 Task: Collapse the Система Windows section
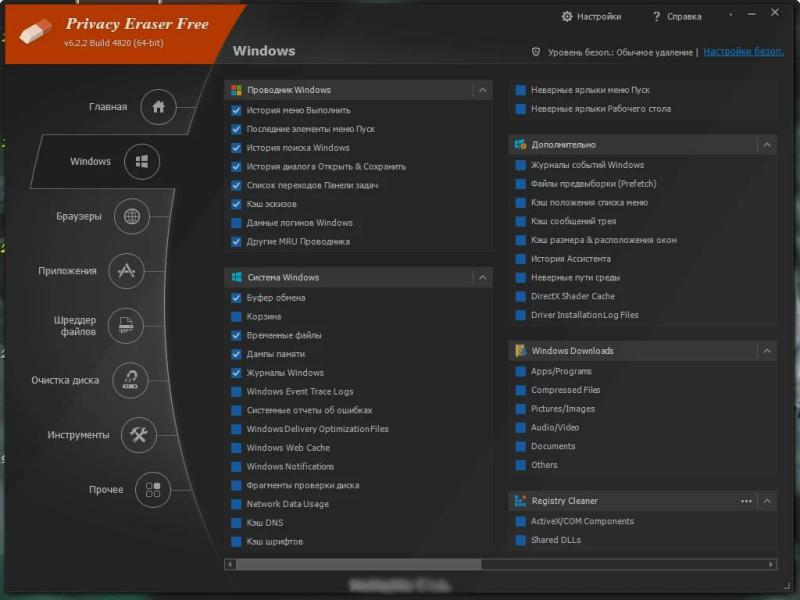[x=483, y=278]
